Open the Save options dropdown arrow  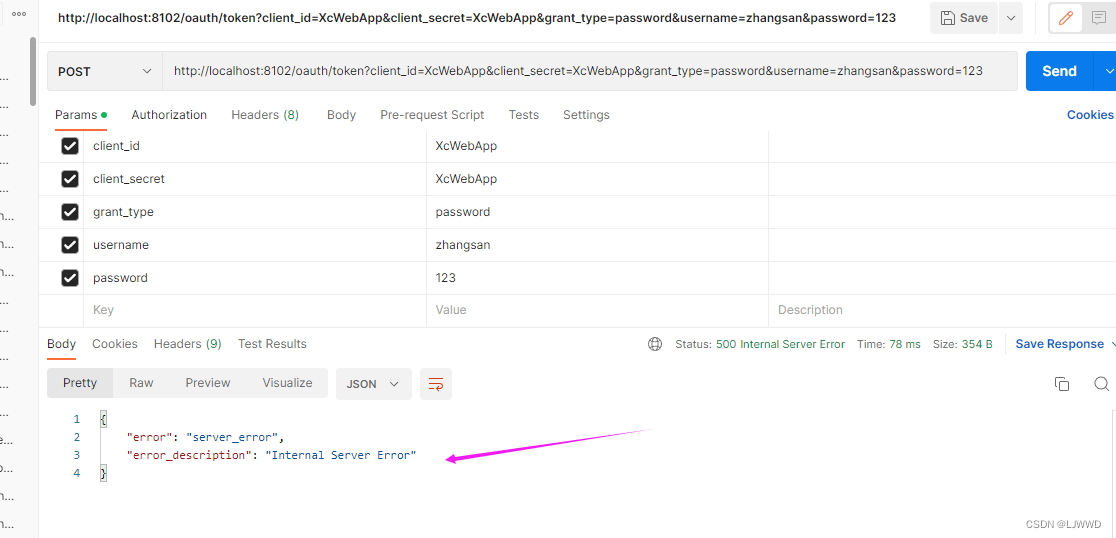click(1011, 18)
